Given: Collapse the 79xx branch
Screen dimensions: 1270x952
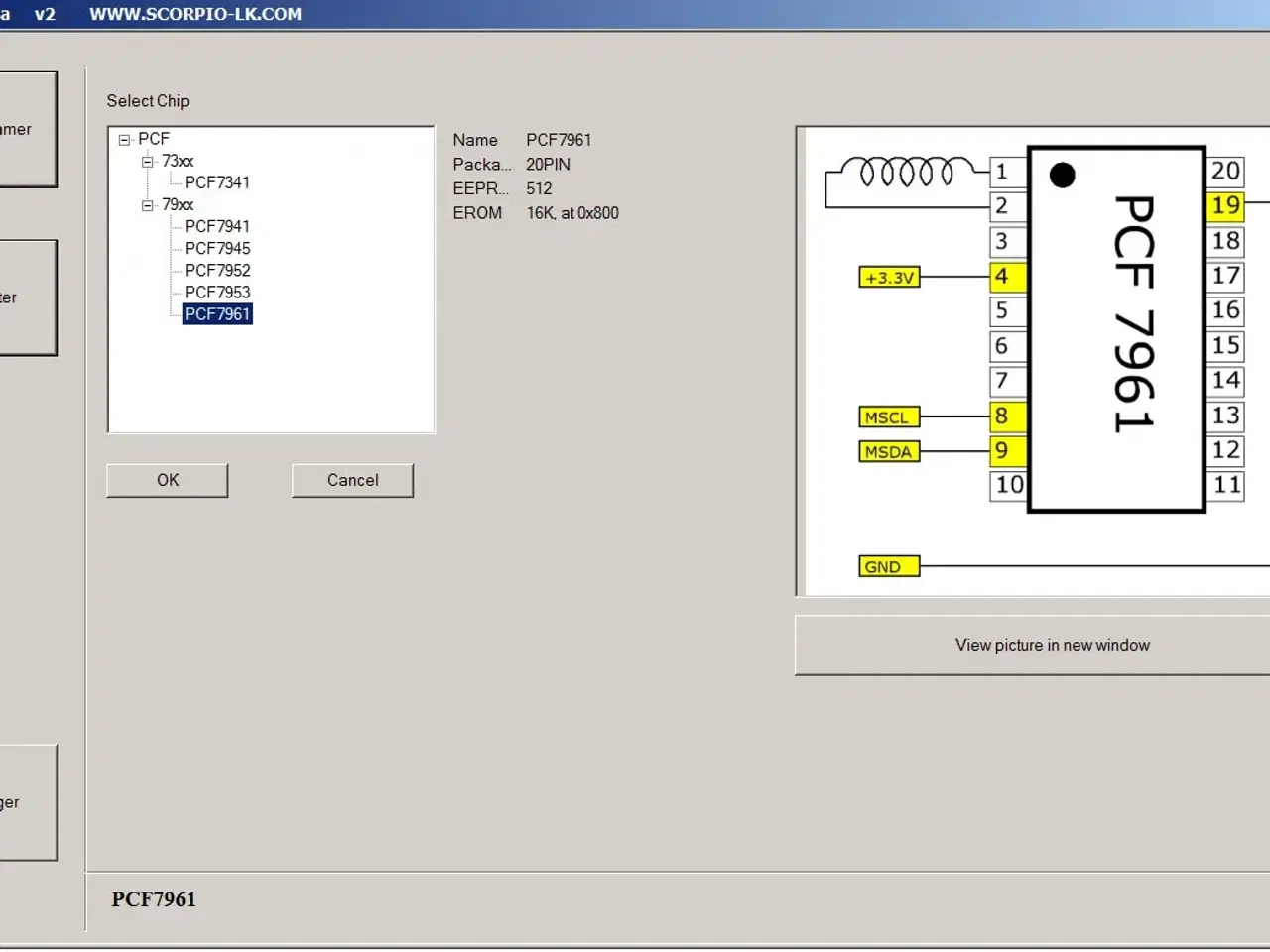Looking at the screenshot, I should tap(147, 204).
